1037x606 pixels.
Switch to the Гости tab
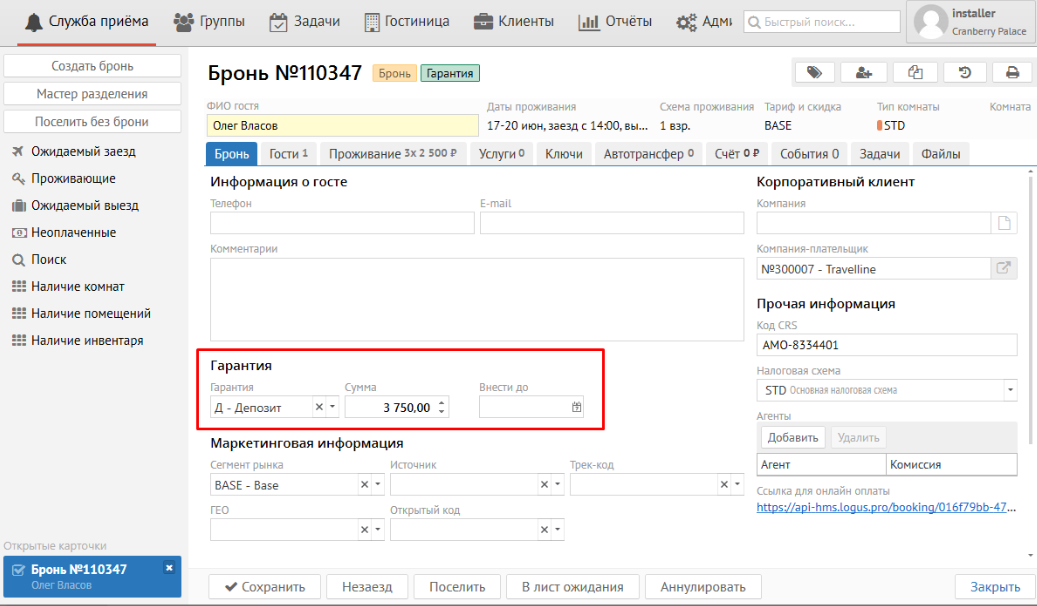click(287, 154)
